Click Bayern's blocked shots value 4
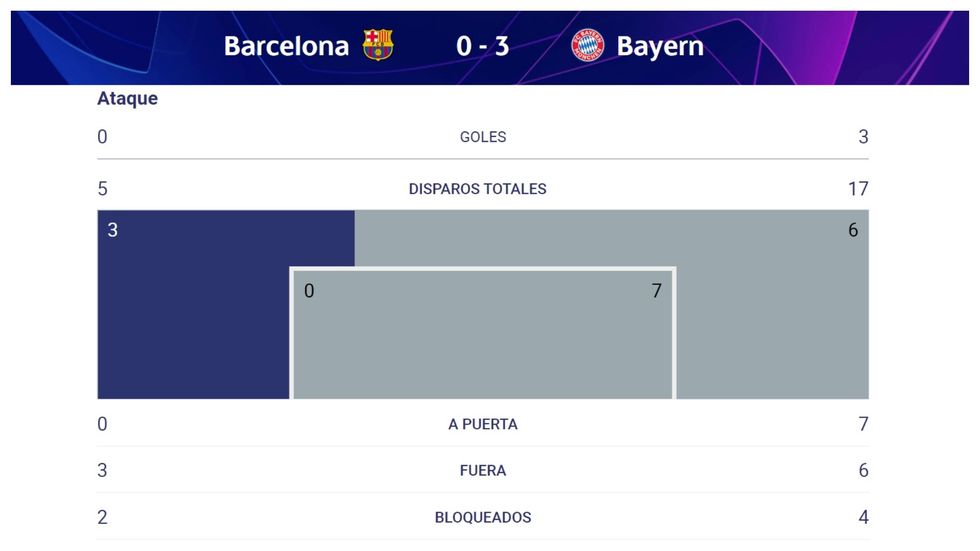 tap(863, 517)
